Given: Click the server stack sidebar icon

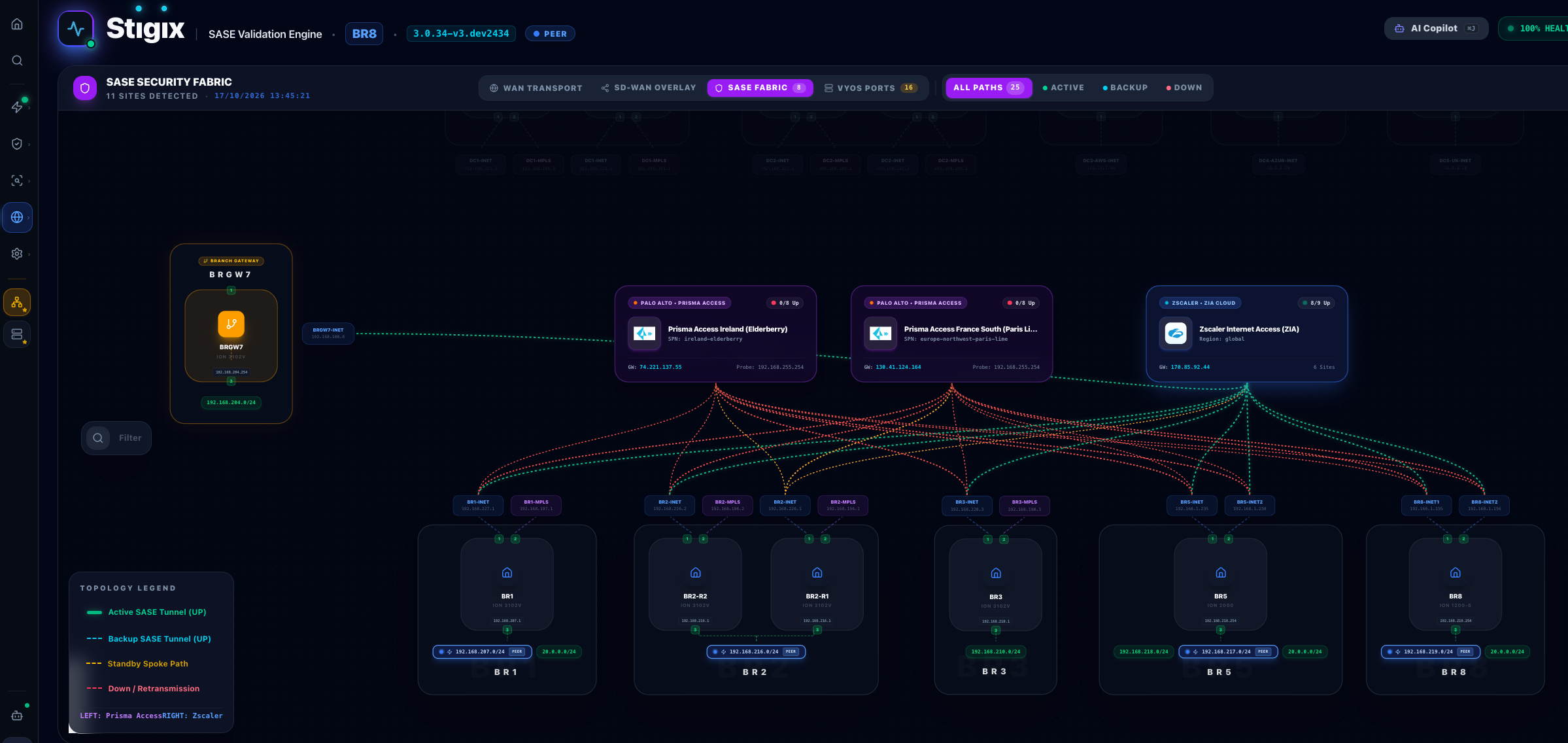Looking at the screenshot, I should pos(17,334).
